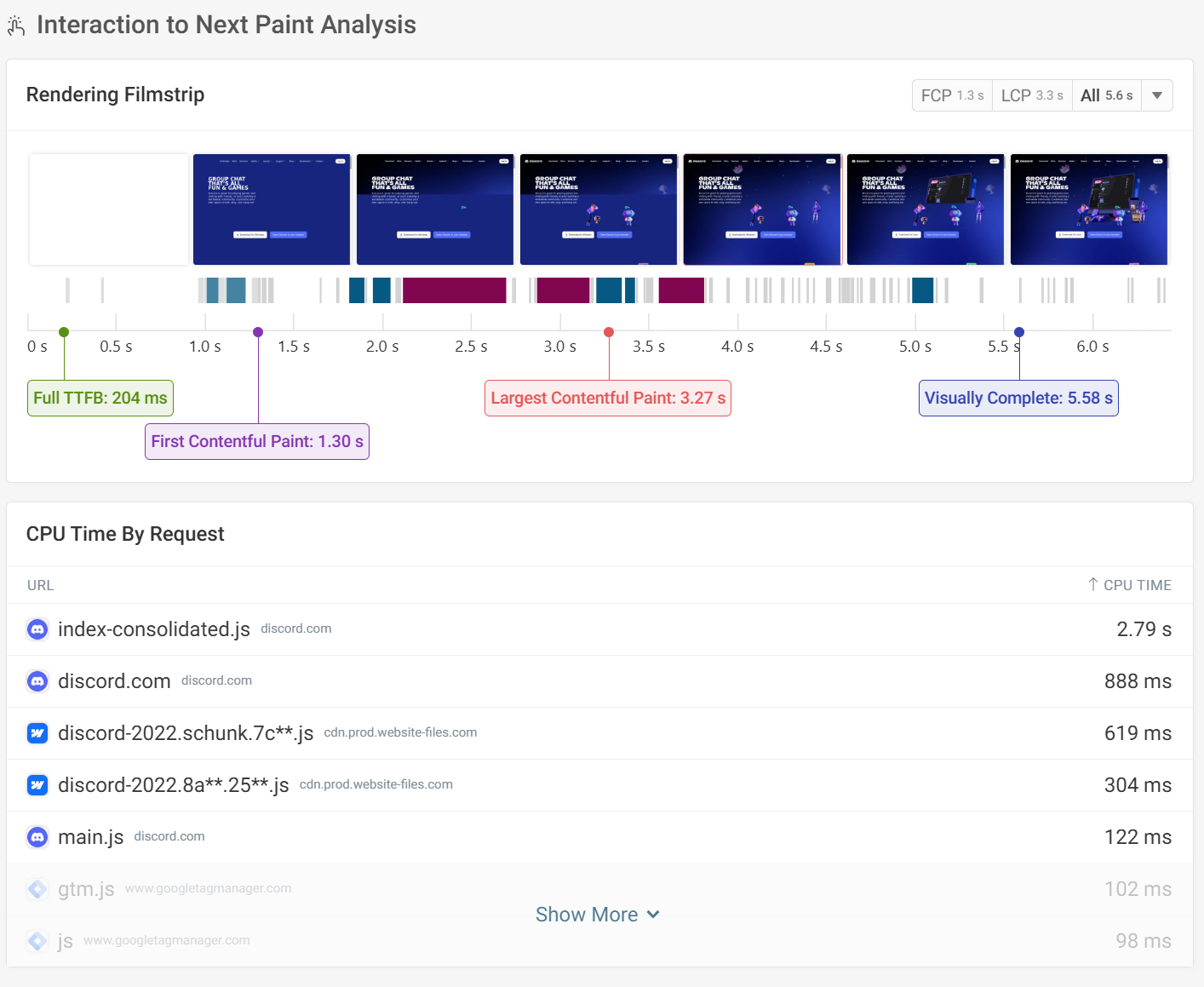Screen dimensions: 1204x987
Task: Select the LCP 3.3 s filmstrip view
Action: pos(1032,95)
